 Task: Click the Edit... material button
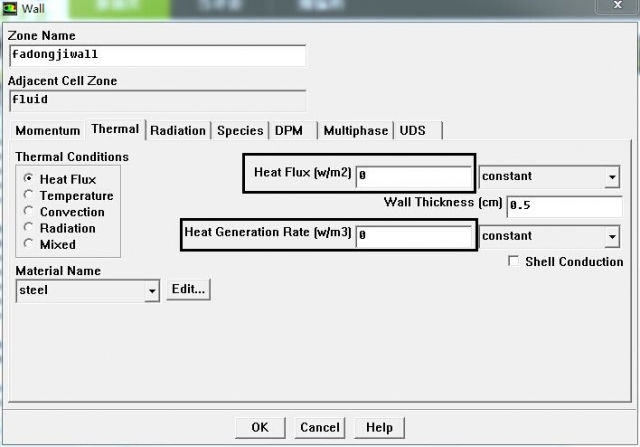(188, 290)
